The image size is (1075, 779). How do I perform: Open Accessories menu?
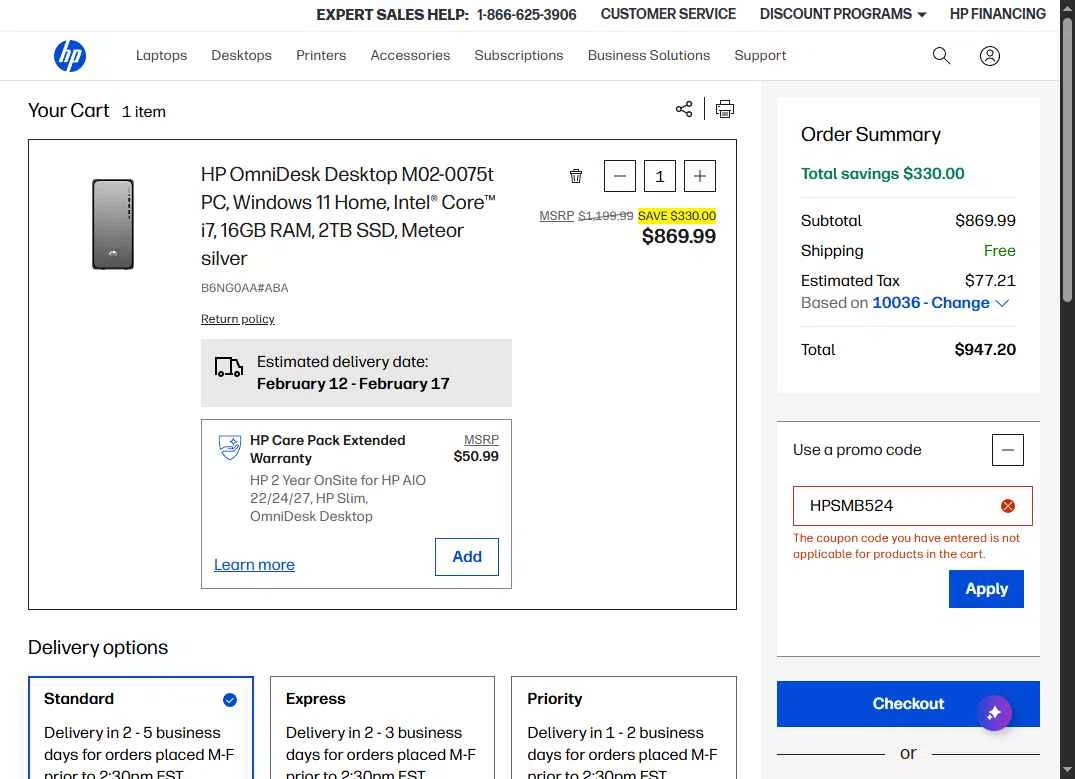(410, 56)
